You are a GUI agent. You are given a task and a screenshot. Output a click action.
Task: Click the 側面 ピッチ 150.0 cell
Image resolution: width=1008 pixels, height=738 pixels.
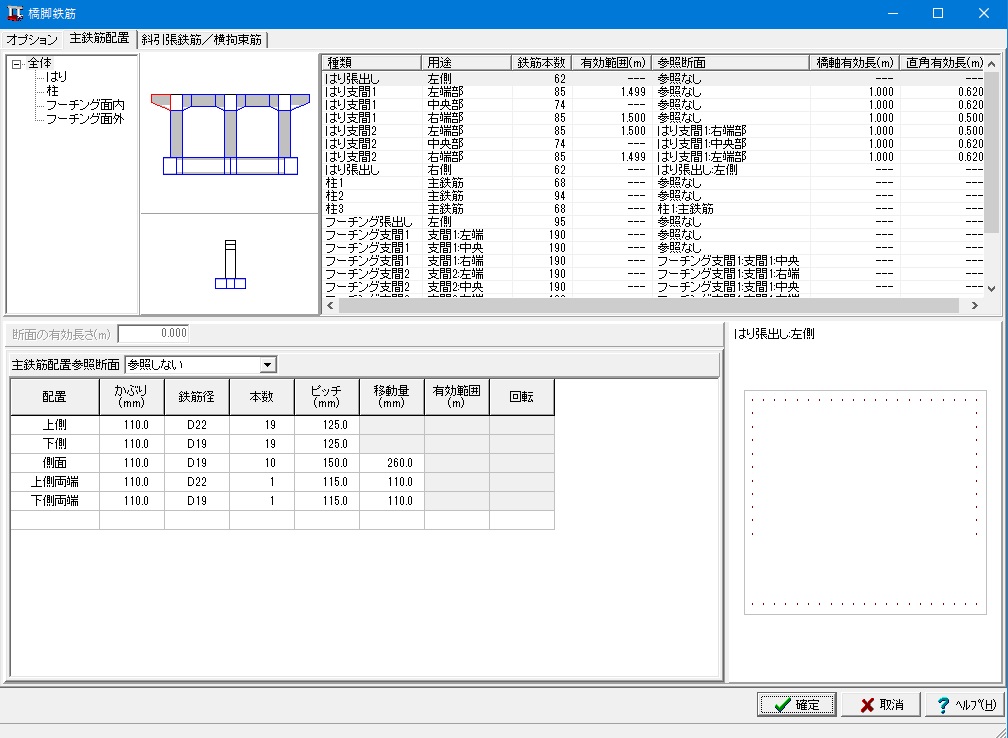326,463
